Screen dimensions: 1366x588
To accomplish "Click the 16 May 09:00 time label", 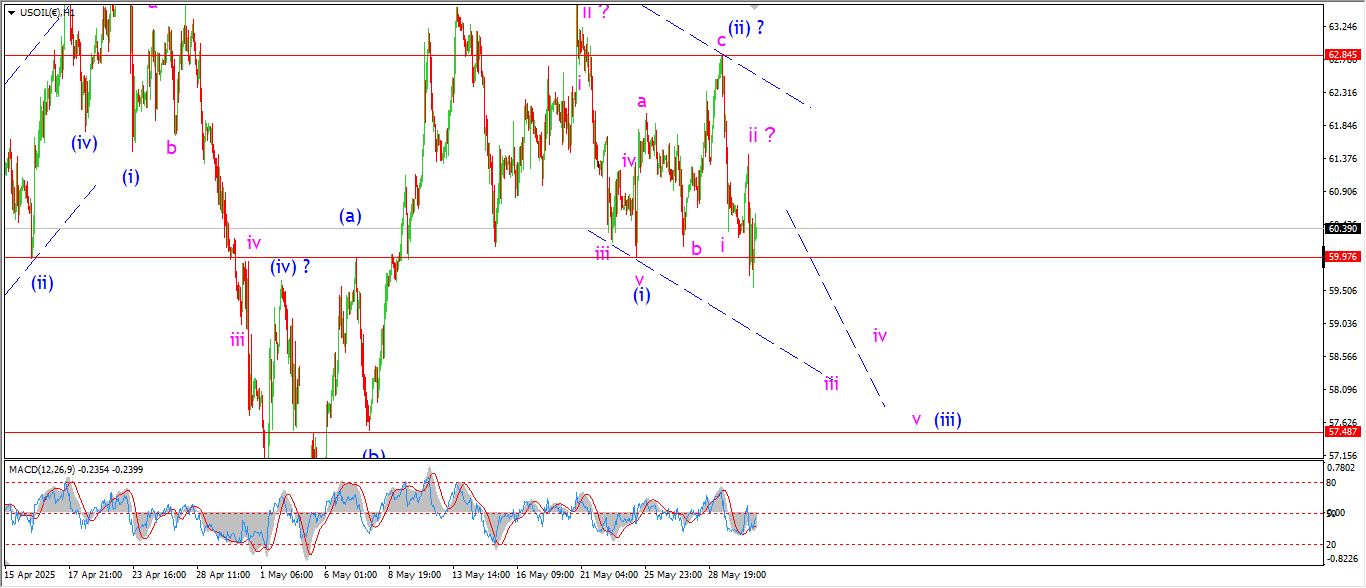I will [546, 575].
